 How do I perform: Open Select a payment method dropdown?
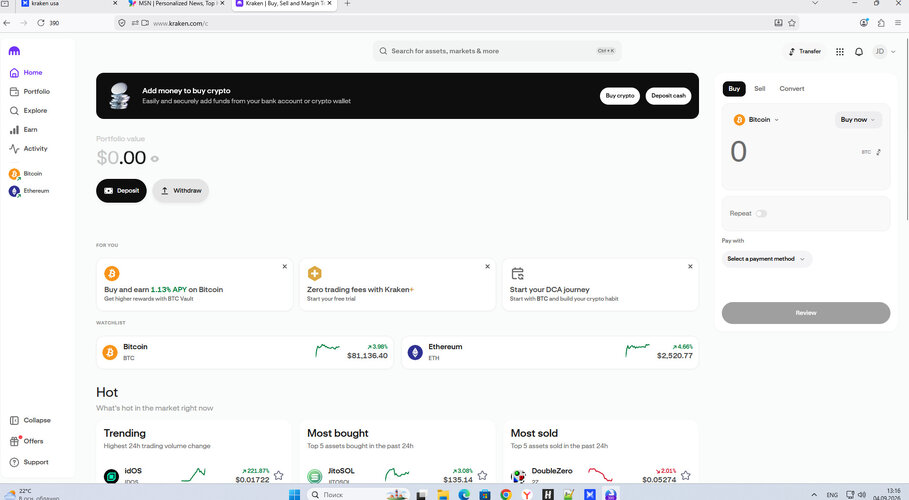pyautogui.click(x=766, y=259)
